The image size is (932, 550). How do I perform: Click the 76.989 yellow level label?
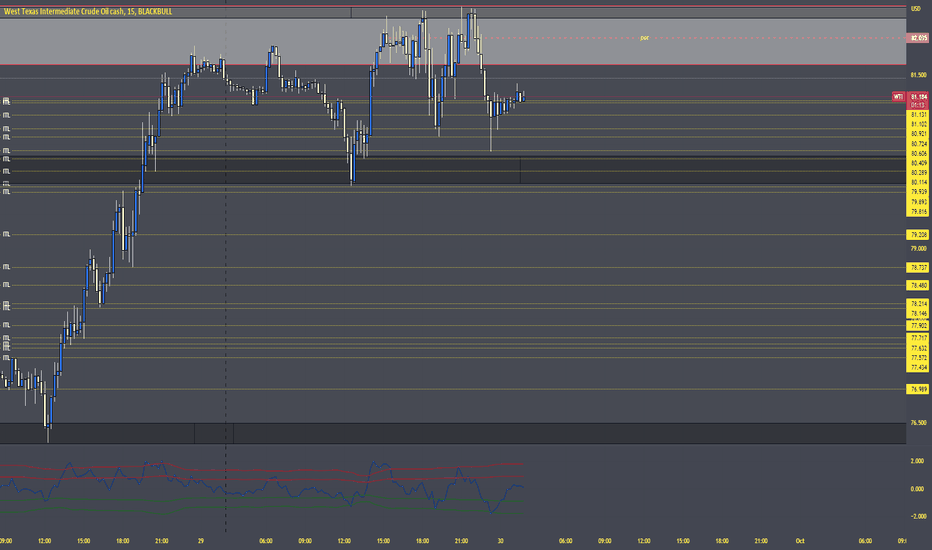point(918,389)
